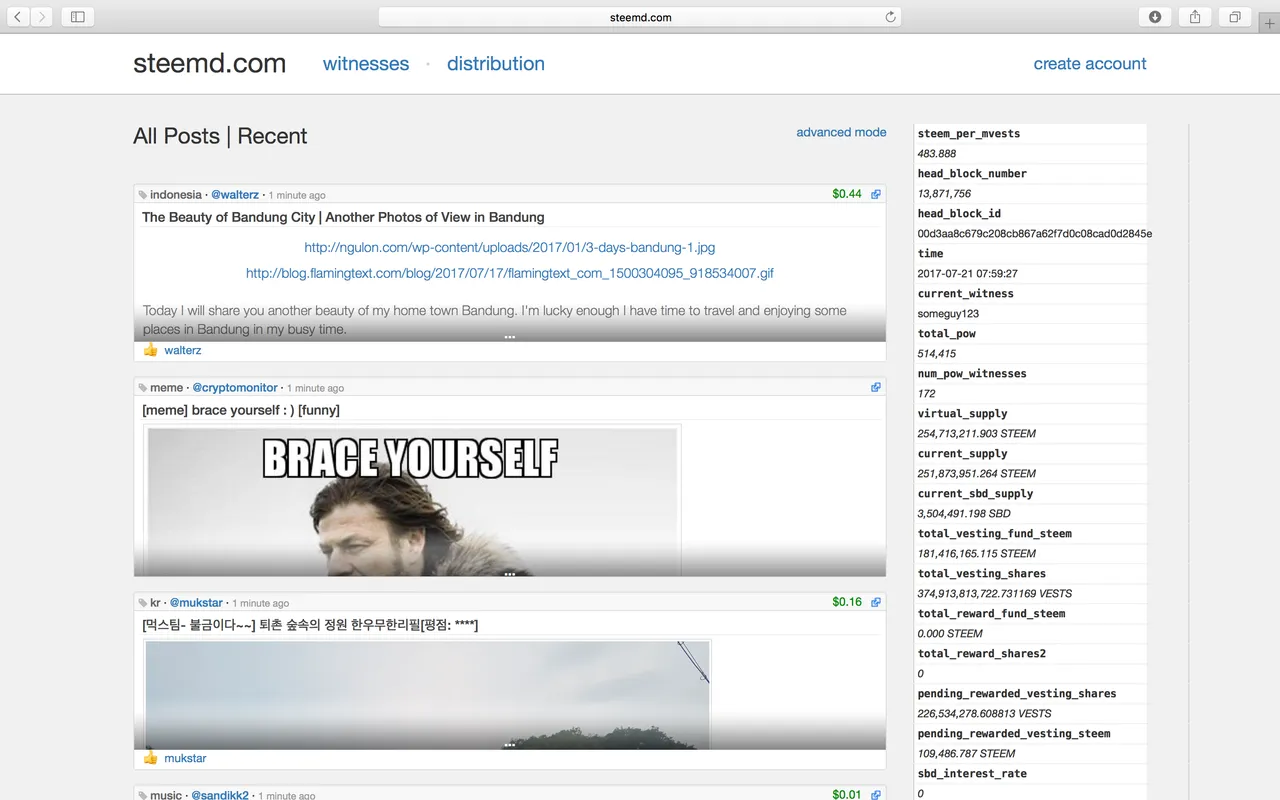Open external link icon on sandikk2 post
The image size is (1280, 800).
876,795
